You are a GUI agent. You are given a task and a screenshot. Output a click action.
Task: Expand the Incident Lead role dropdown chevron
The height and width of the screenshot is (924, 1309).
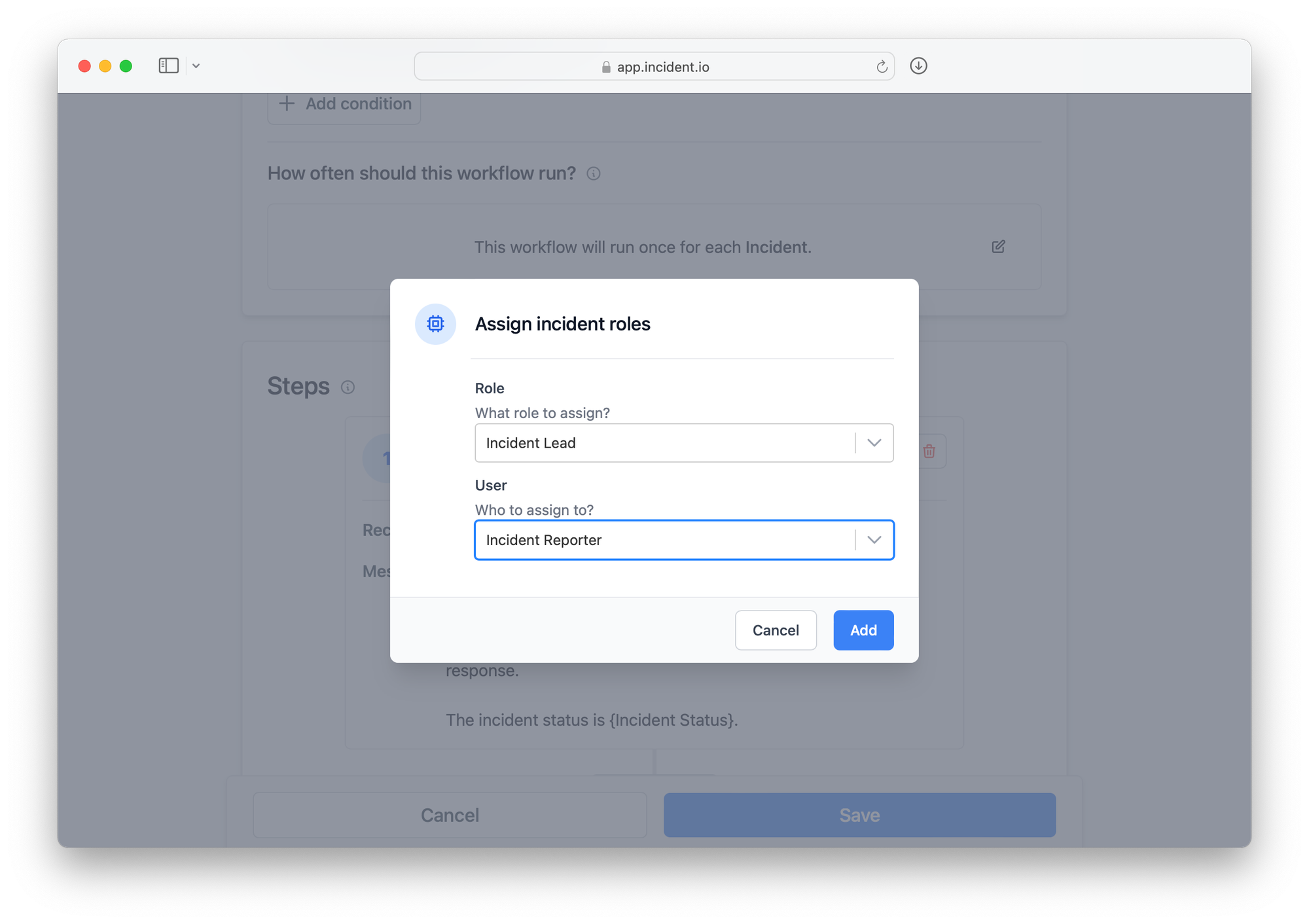click(x=874, y=443)
